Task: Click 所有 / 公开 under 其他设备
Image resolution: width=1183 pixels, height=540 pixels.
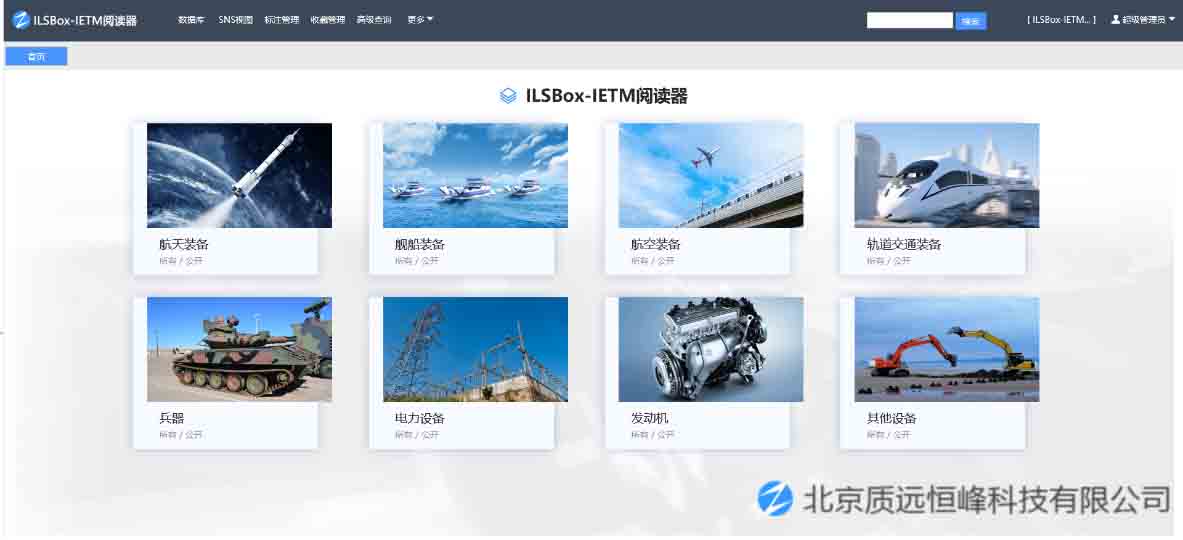Action: tap(889, 435)
